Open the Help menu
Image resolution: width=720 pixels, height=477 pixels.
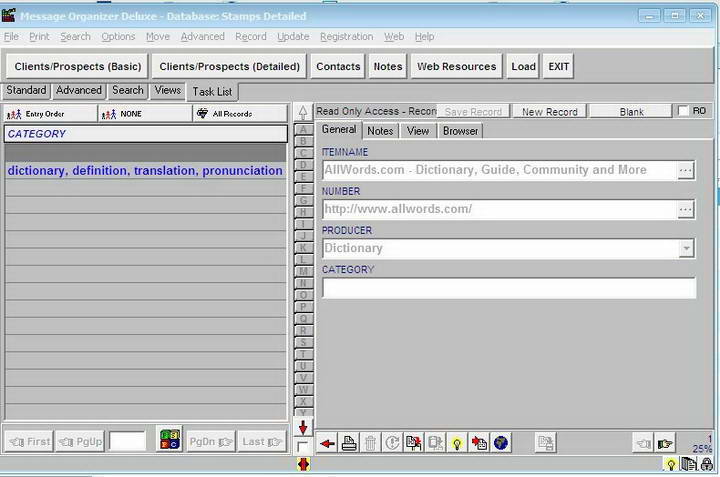click(424, 37)
